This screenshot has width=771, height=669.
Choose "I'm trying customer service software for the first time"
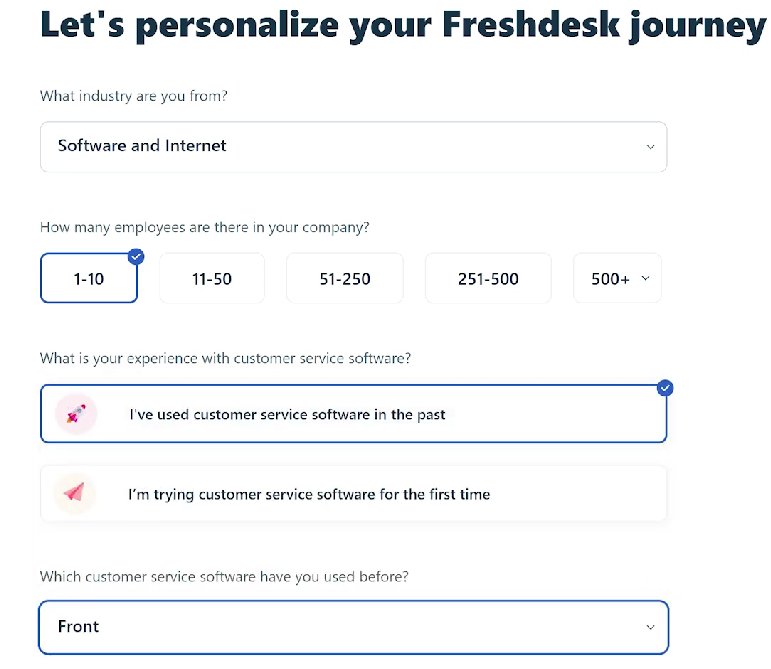click(x=309, y=494)
